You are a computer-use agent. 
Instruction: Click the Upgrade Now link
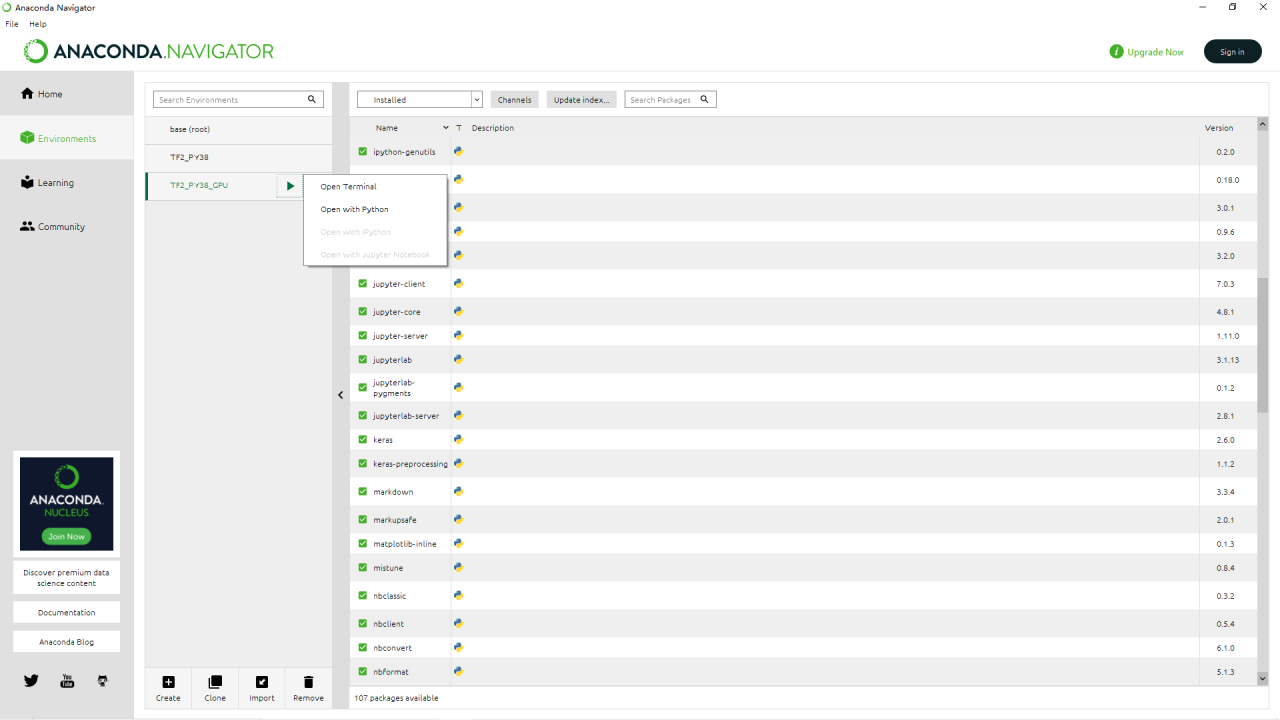click(x=1155, y=52)
